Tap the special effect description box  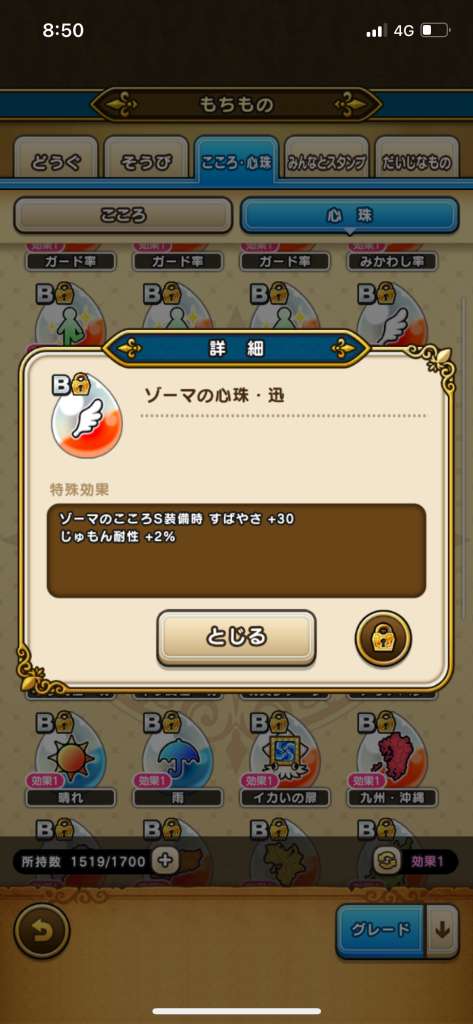pyautogui.click(x=236, y=551)
